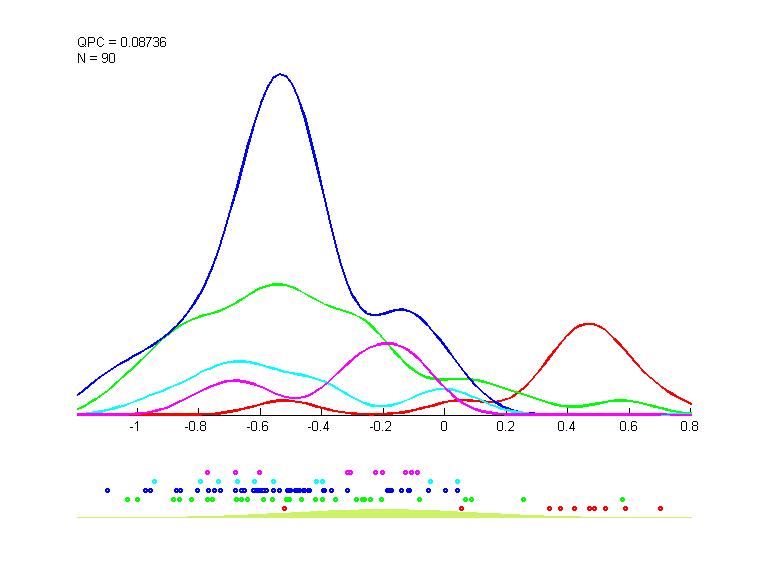Select the -0.8 x-axis tick label
Viewport: 768px width, 576px height.
click(x=196, y=426)
